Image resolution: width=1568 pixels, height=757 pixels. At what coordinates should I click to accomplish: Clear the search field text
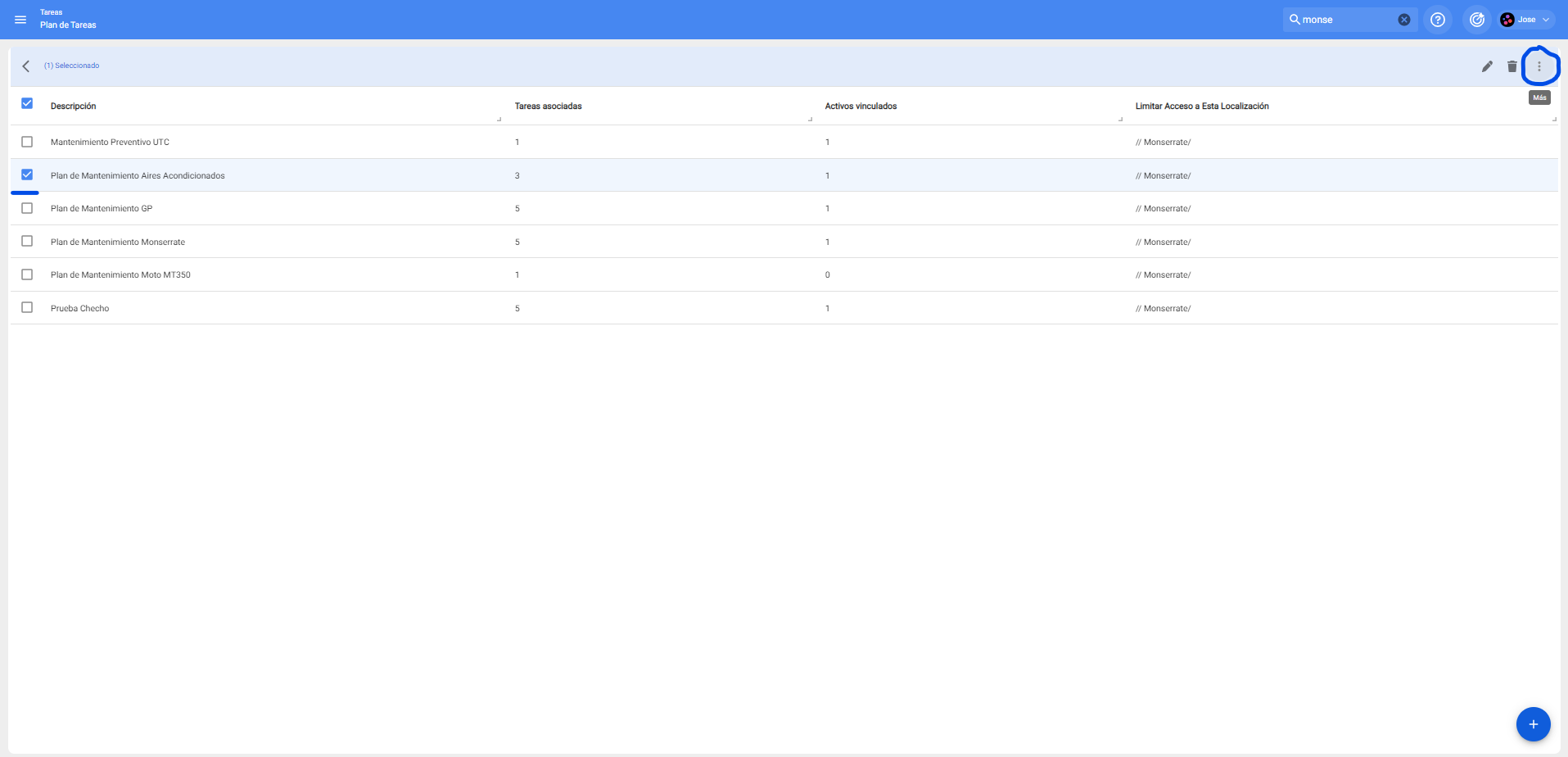click(x=1403, y=20)
